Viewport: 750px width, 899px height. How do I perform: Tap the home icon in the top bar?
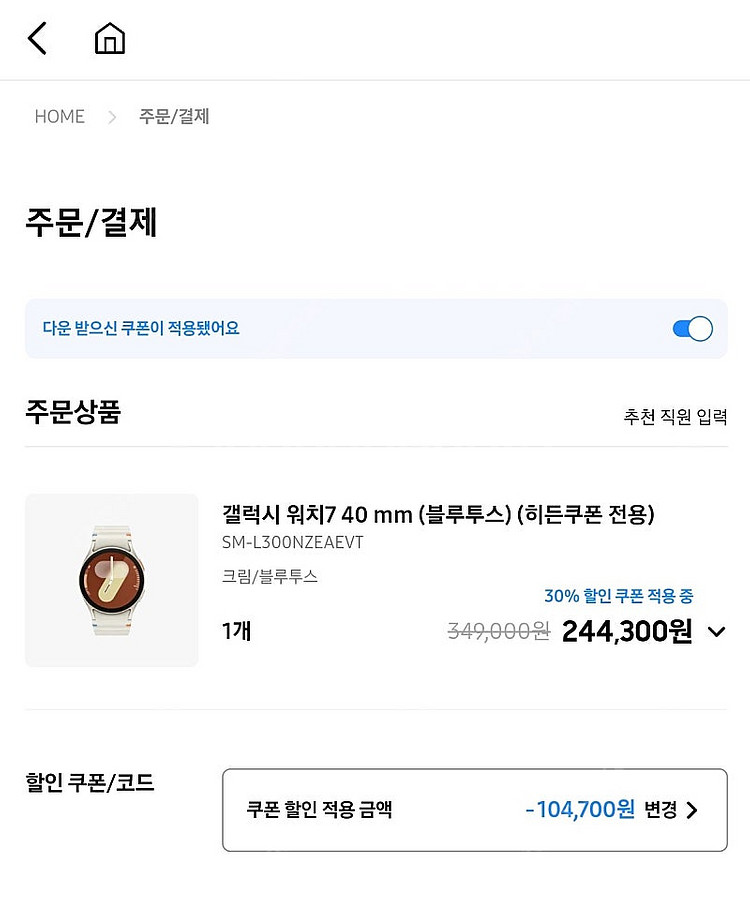(110, 38)
